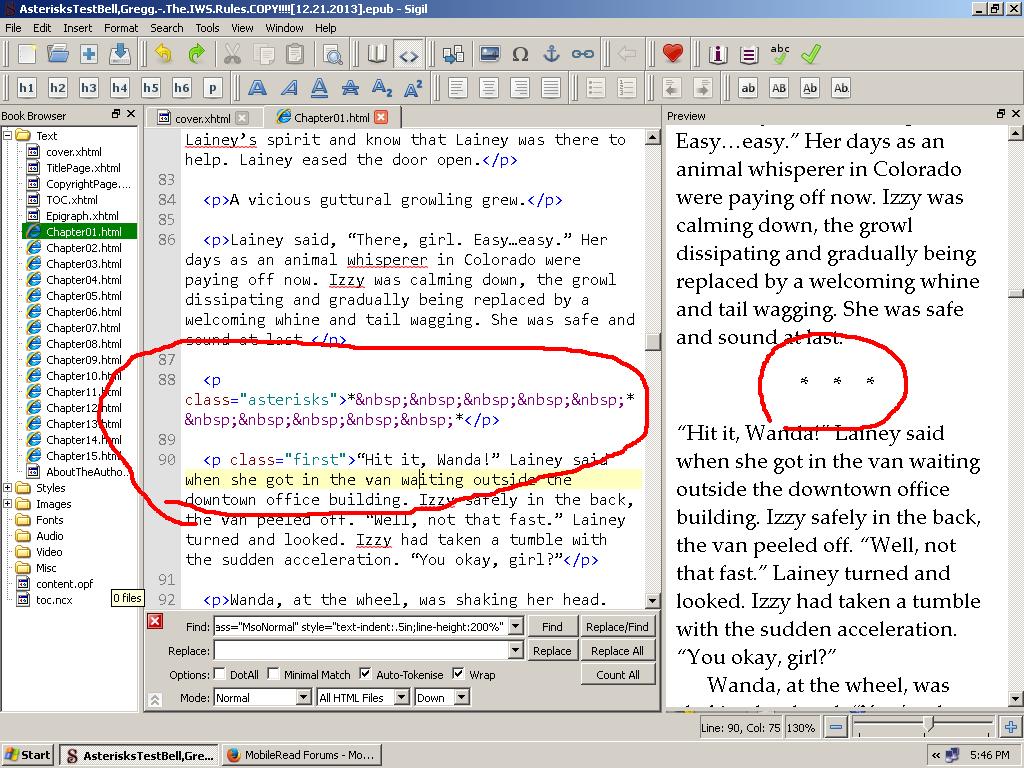
Task: Expand the Styles folder in Book Browser
Action: point(8,488)
